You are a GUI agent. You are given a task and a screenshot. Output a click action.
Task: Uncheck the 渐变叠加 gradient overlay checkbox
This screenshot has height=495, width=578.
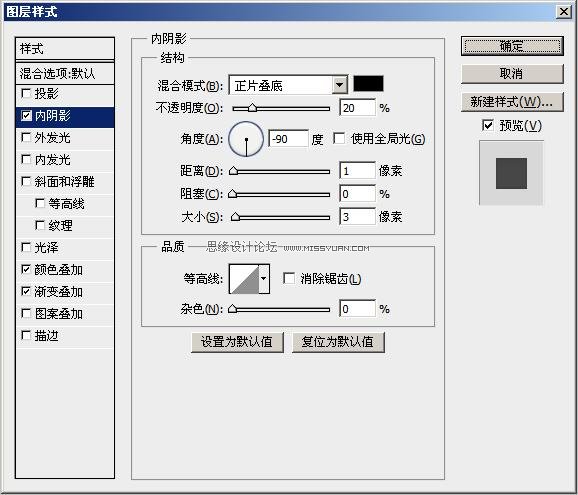[x=26, y=292]
